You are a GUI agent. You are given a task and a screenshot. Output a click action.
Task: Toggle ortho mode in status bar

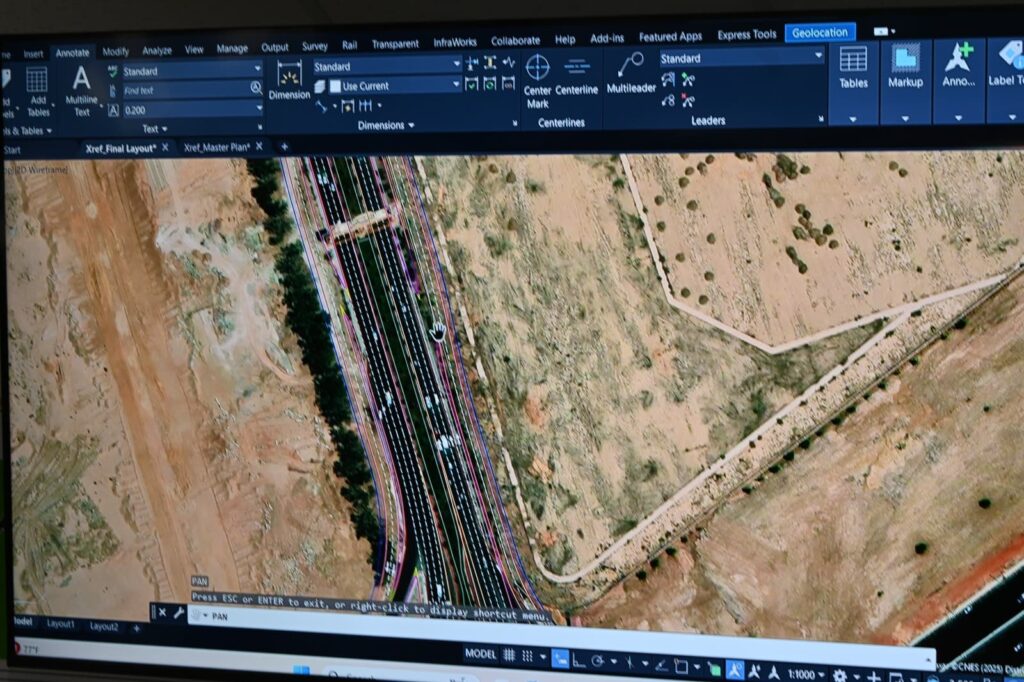coord(581,659)
